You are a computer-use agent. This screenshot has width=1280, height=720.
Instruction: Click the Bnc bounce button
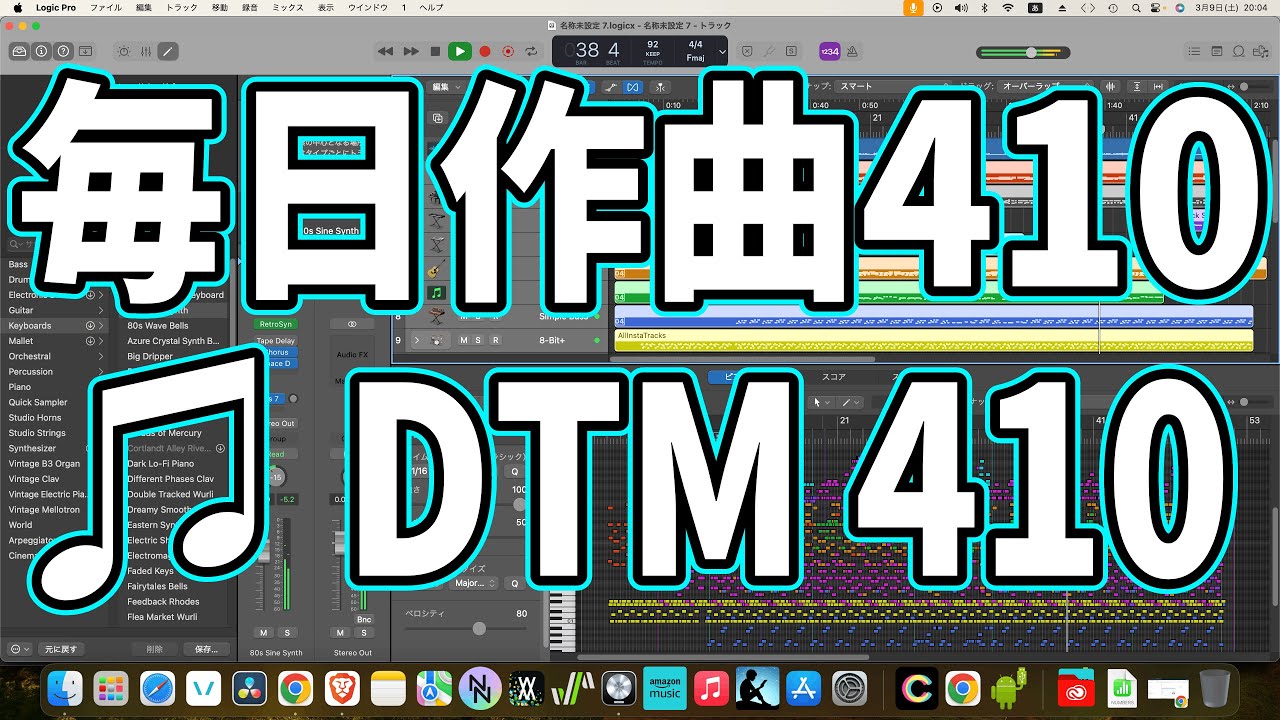(364, 620)
